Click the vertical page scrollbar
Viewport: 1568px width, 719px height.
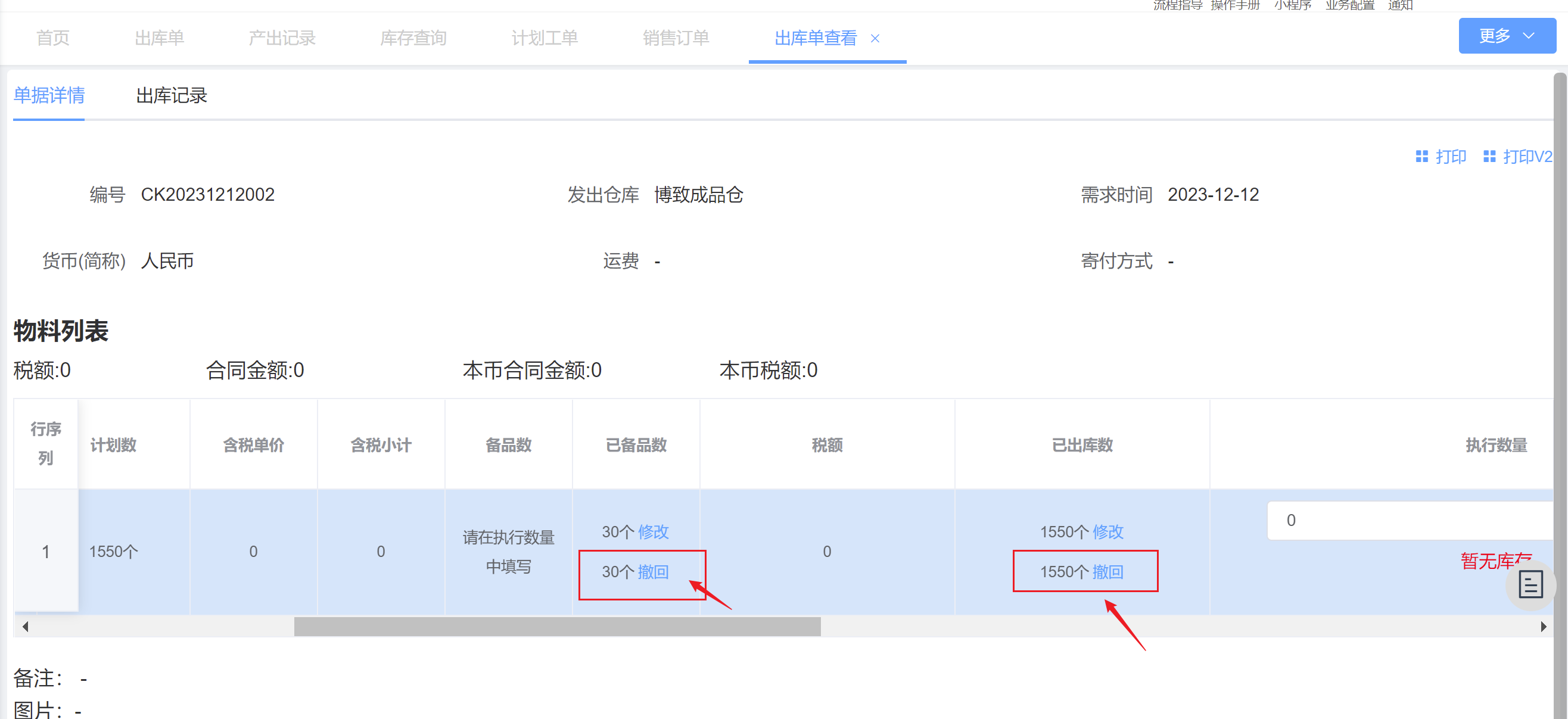(1560, 396)
